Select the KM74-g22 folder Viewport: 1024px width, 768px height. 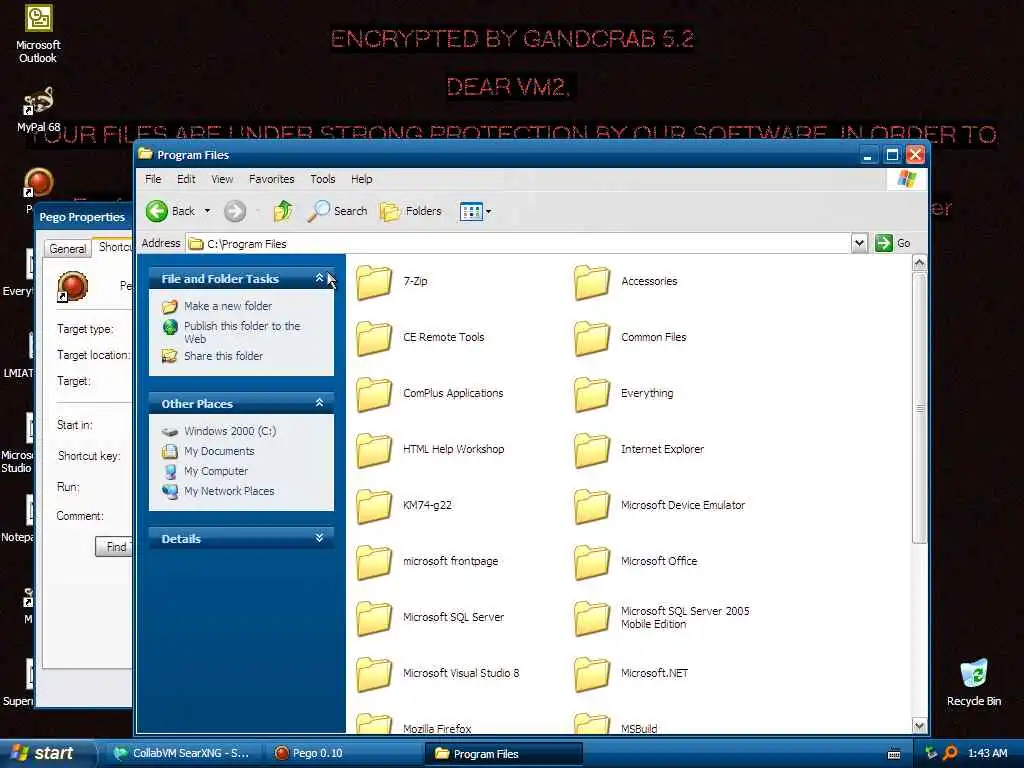404,505
